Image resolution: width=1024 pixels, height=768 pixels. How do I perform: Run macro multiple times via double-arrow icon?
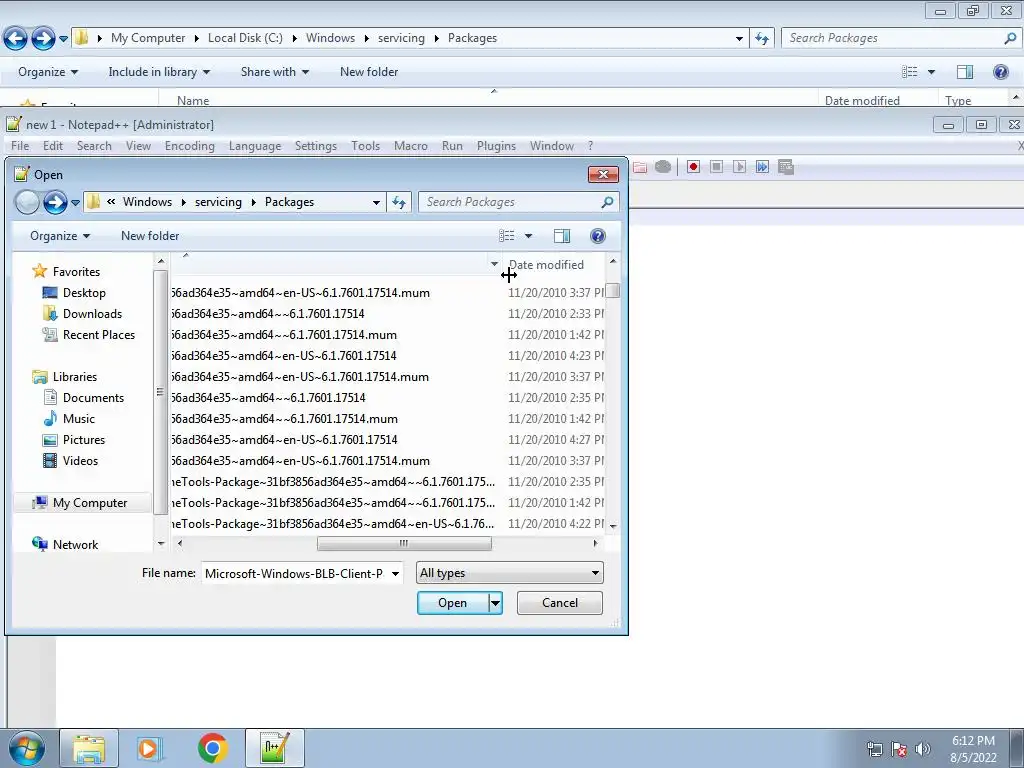[x=762, y=167]
